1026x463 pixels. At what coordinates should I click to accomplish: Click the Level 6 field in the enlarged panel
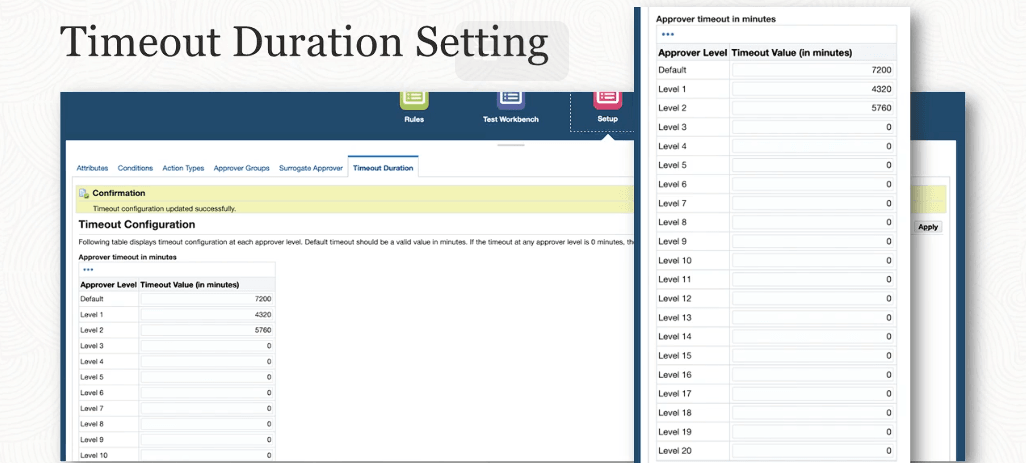(813, 184)
